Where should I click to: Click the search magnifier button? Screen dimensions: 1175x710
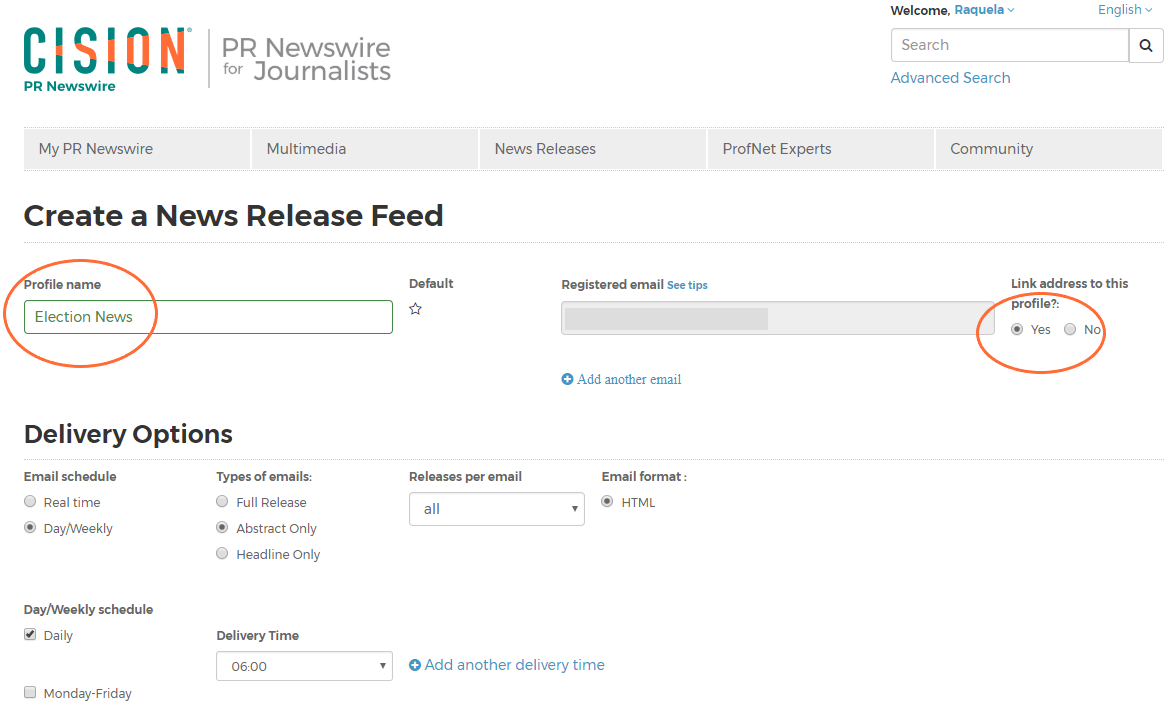[x=1146, y=45]
